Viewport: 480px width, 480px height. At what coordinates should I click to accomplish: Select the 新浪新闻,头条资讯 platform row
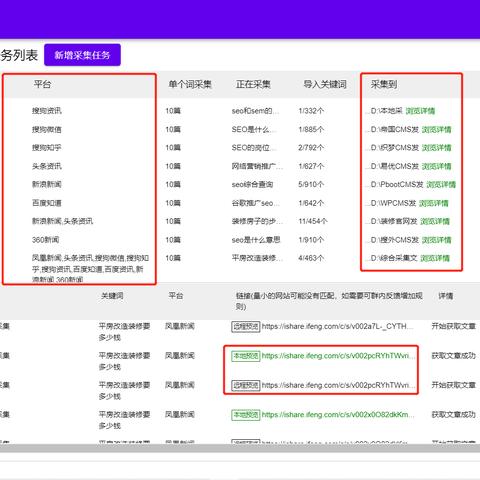[62, 221]
